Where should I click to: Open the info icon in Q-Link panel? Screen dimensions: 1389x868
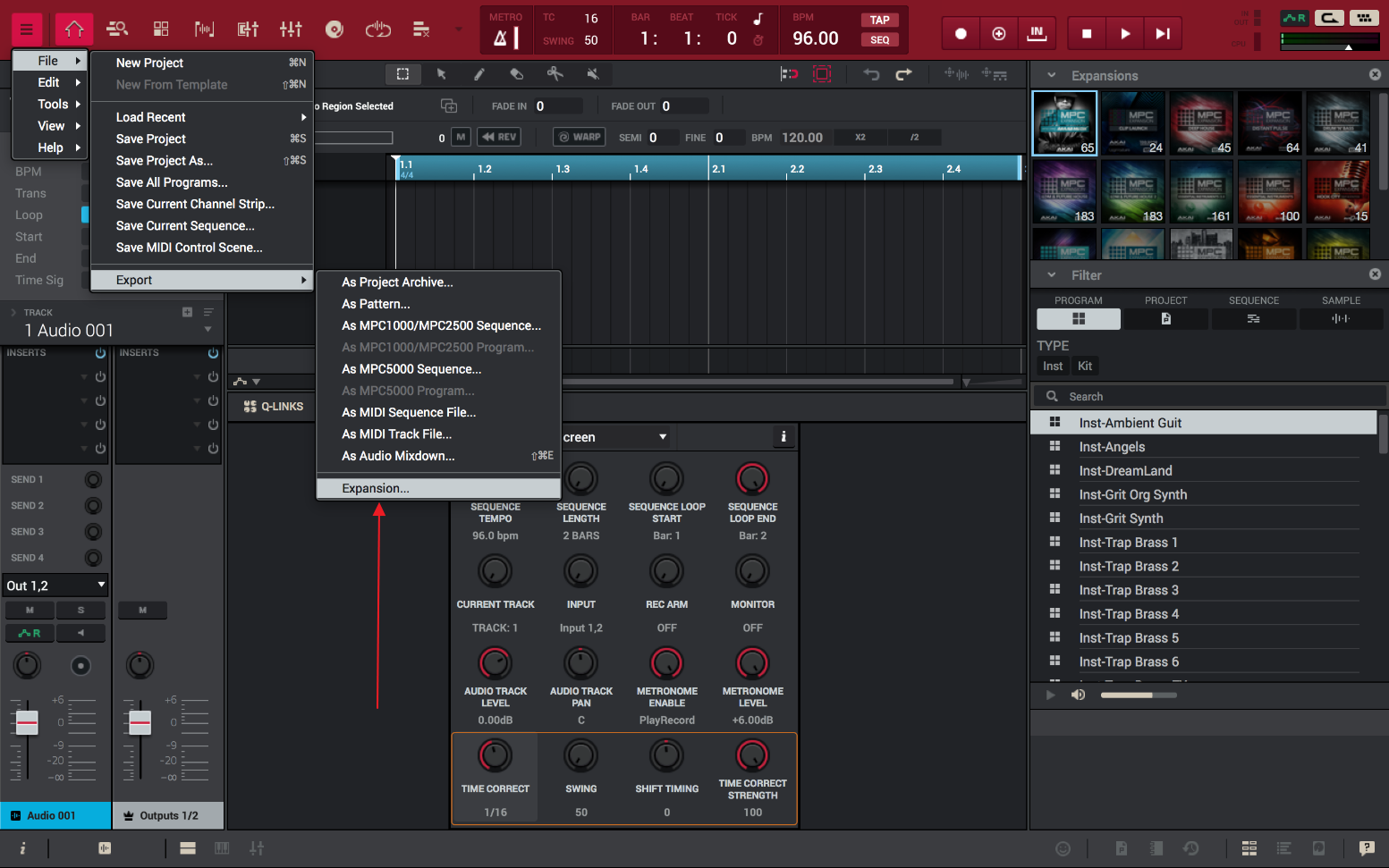tap(783, 437)
